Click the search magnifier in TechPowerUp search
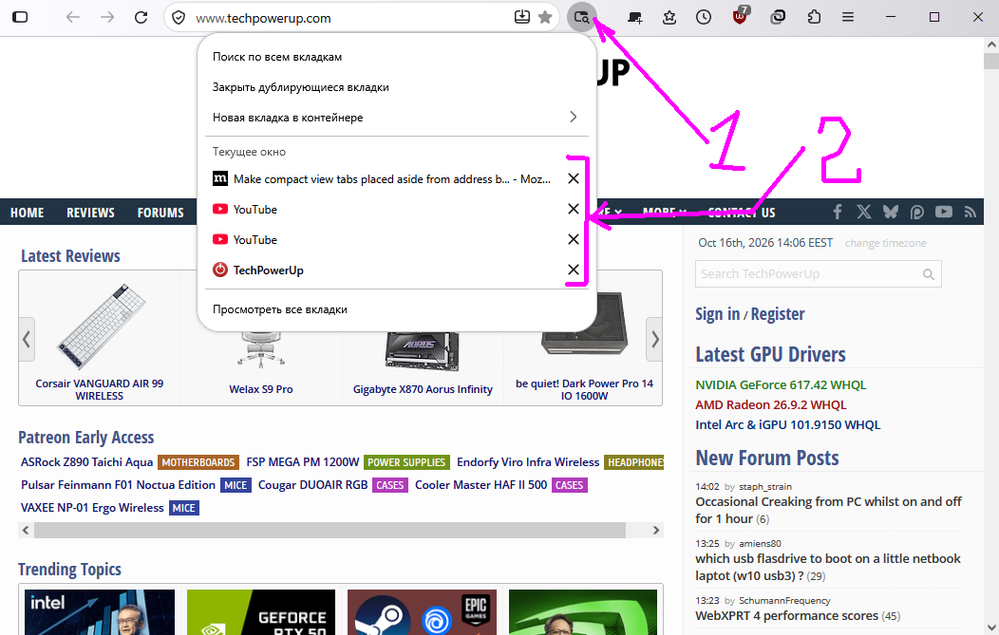999x635 pixels. 928,275
